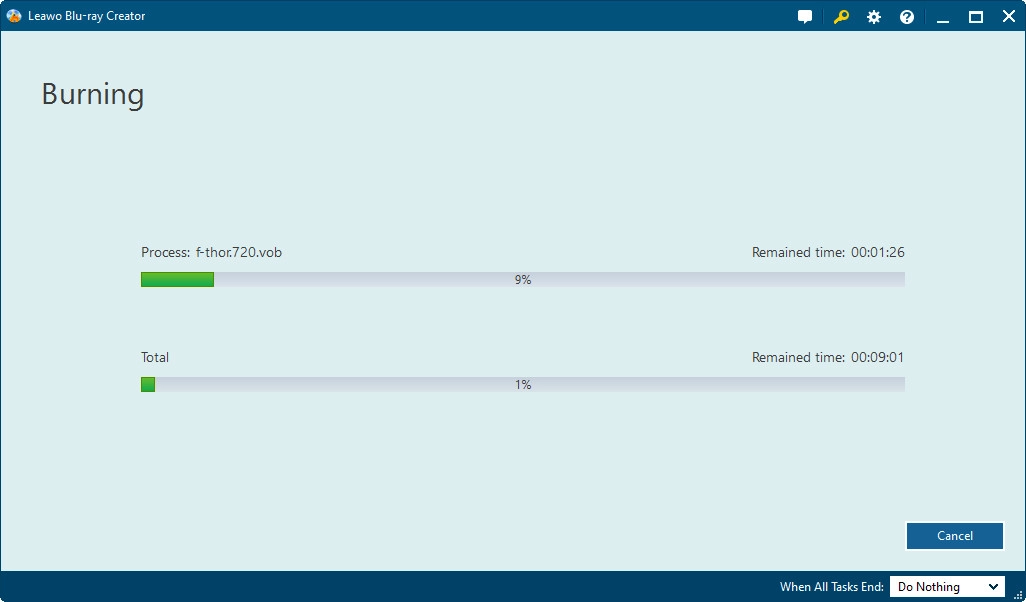Click the resize grip in bottom-right corner
Screen dimensions: 1026x602
1018,594
